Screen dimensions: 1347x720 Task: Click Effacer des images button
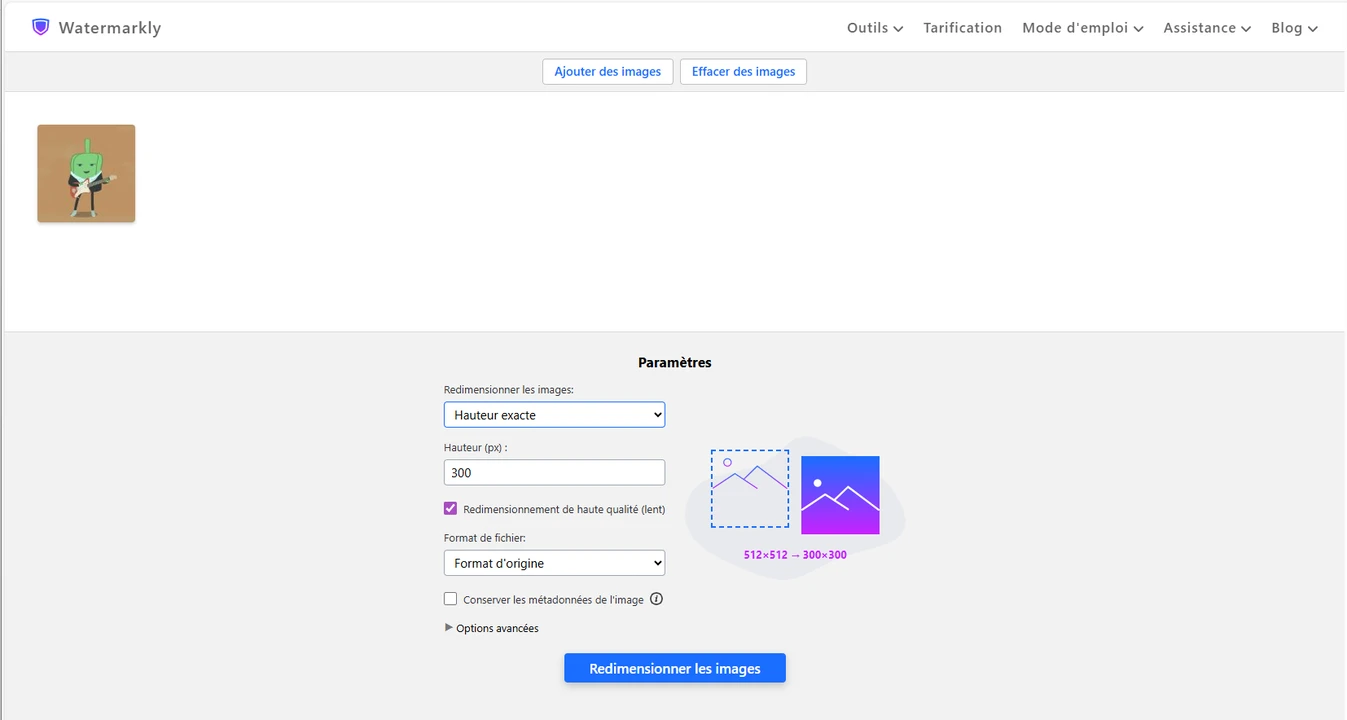(743, 72)
